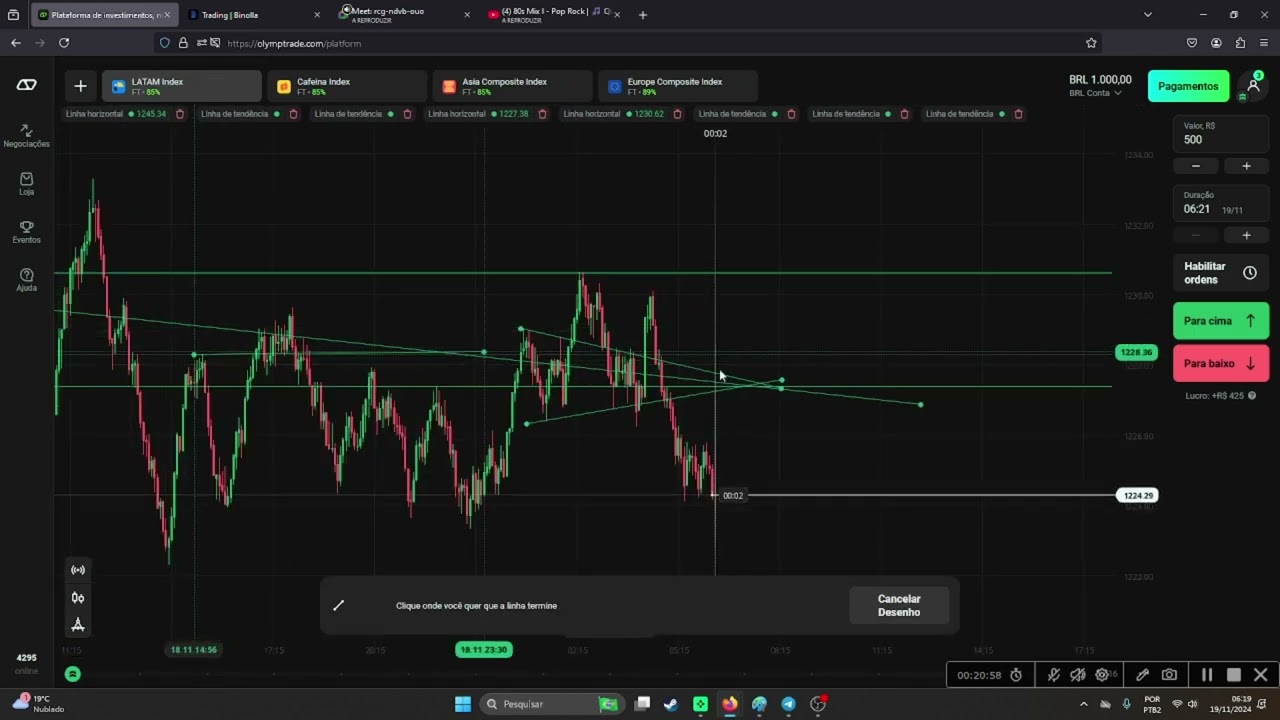This screenshot has width=1280, height=720.
Task: Open the chart signal indicator tool
Action: (77, 570)
